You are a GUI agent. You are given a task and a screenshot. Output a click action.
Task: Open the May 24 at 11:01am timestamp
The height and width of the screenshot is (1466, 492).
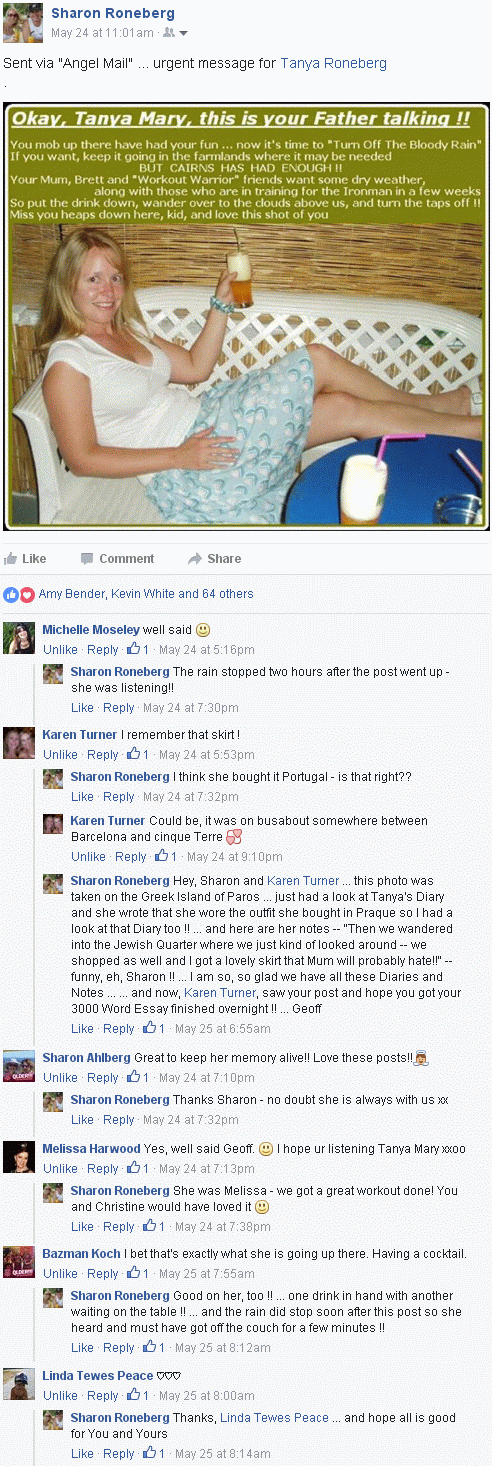tap(102, 33)
